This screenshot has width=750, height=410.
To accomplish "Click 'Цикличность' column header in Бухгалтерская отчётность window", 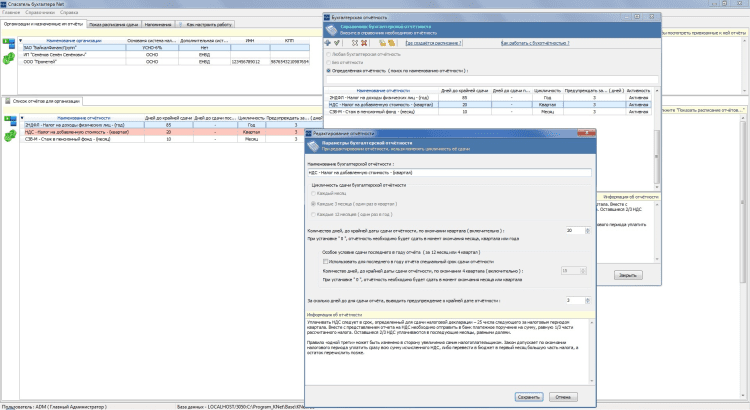I will [x=547, y=90].
